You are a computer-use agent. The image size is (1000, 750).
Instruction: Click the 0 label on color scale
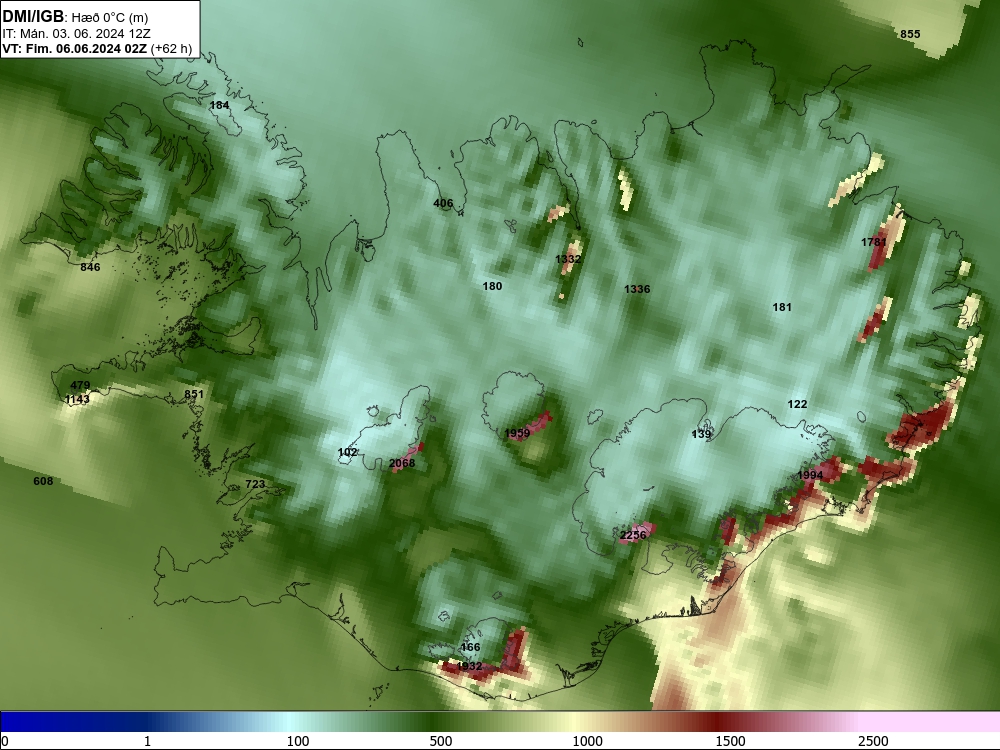(6, 741)
